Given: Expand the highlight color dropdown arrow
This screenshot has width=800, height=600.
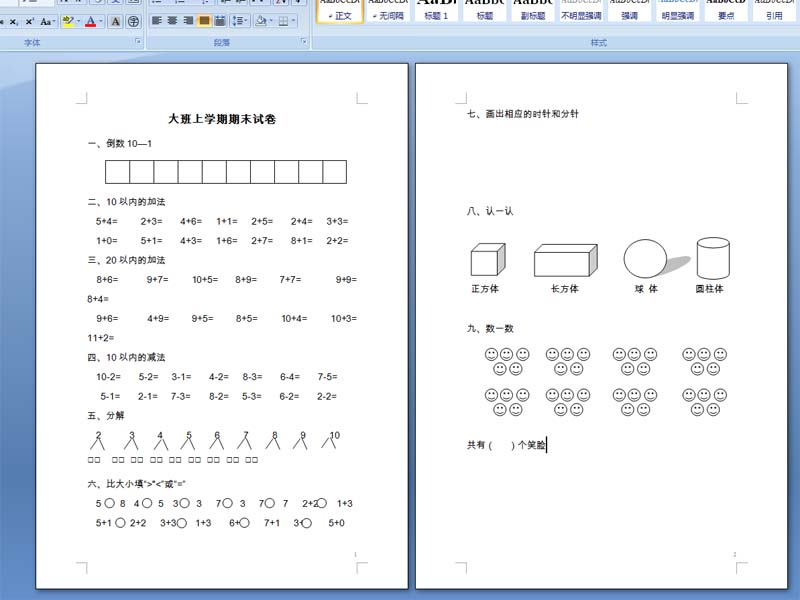Looking at the screenshot, I should coord(78,21).
